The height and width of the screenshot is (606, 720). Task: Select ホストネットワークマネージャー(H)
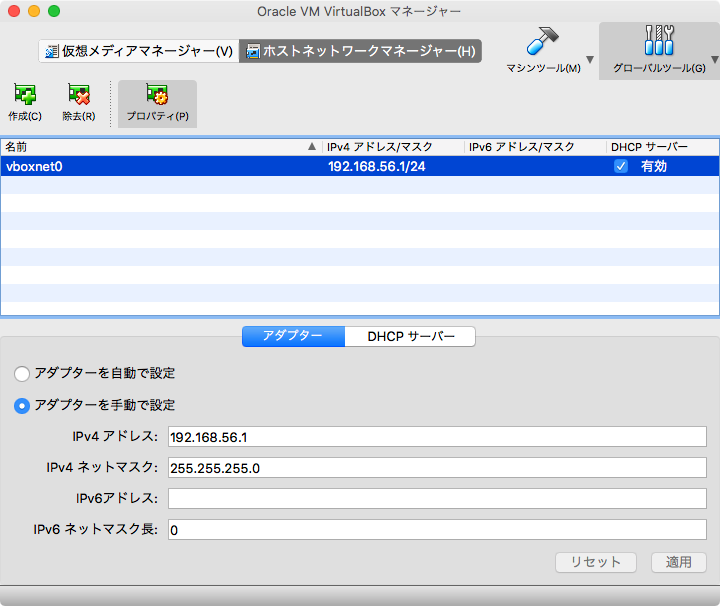click(x=360, y=51)
